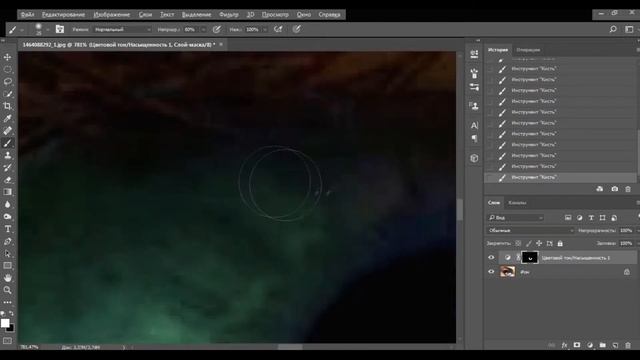Image resolution: width=640 pixels, height=360 pixels.
Task: Click the foreground color swatch
Action: pyautogui.click(x=5, y=323)
